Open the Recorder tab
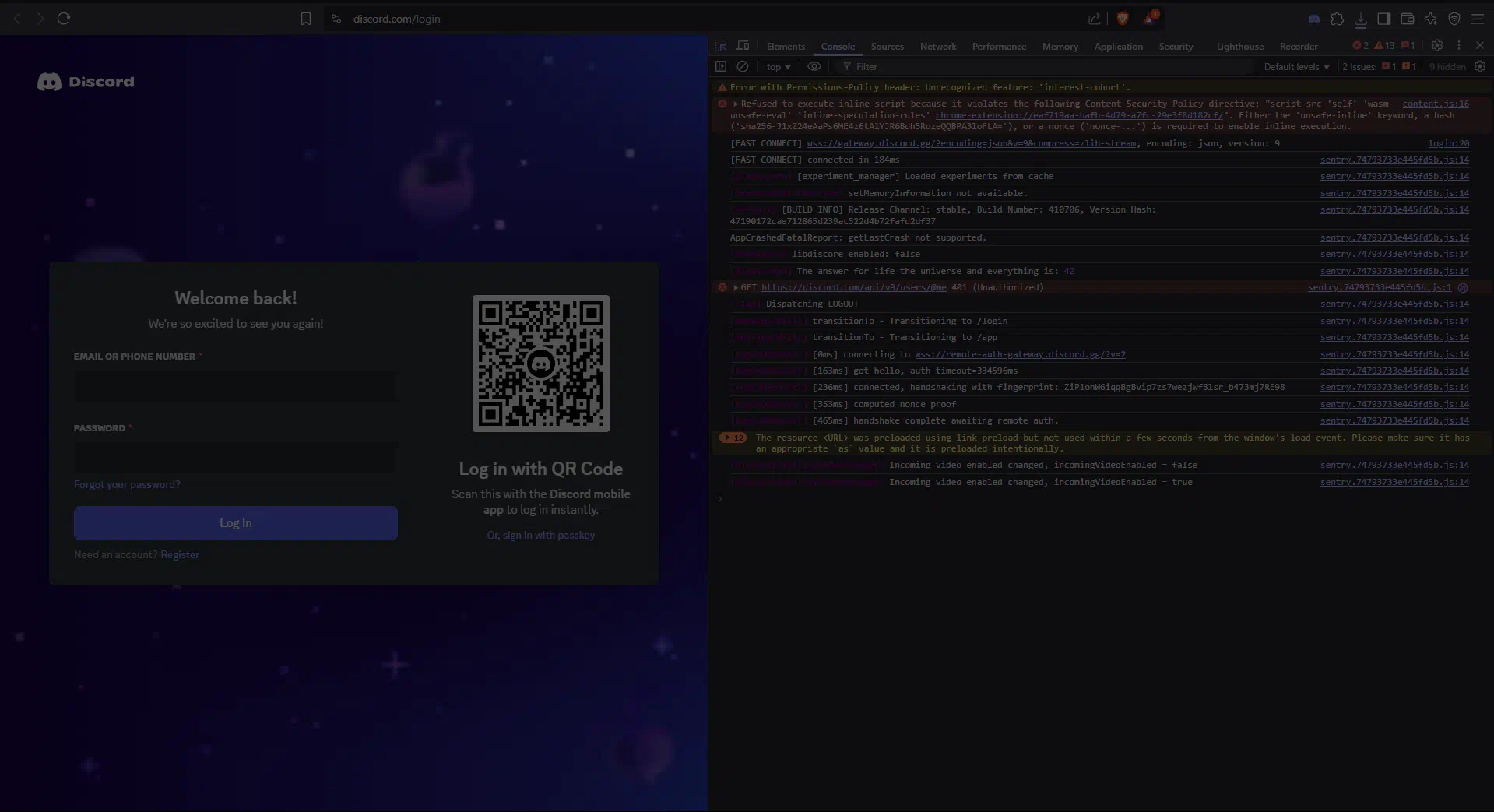This screenshot has width=1494, height=812. pyautogui.click(x=1299, y=47)
